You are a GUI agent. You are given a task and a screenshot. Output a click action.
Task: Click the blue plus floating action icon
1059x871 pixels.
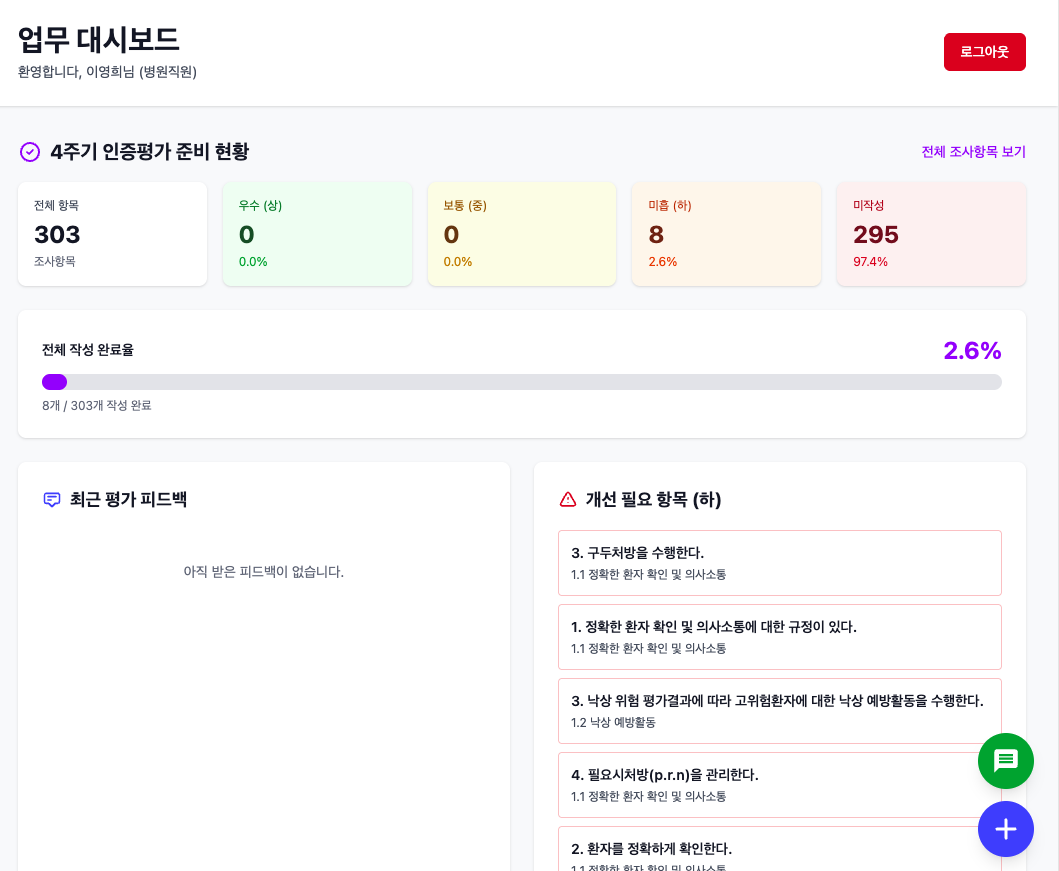coord(1005,829)
